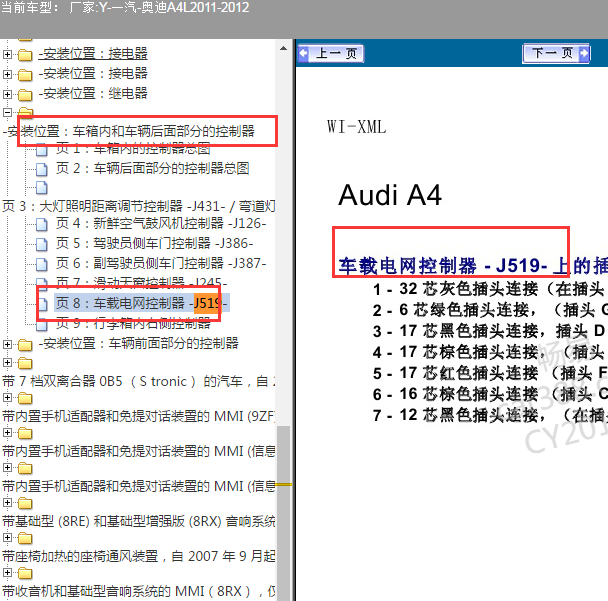Click text 7 - 12 芯黑色插头连接
Viewport: 608px width, 601px height.
point(490,415)
